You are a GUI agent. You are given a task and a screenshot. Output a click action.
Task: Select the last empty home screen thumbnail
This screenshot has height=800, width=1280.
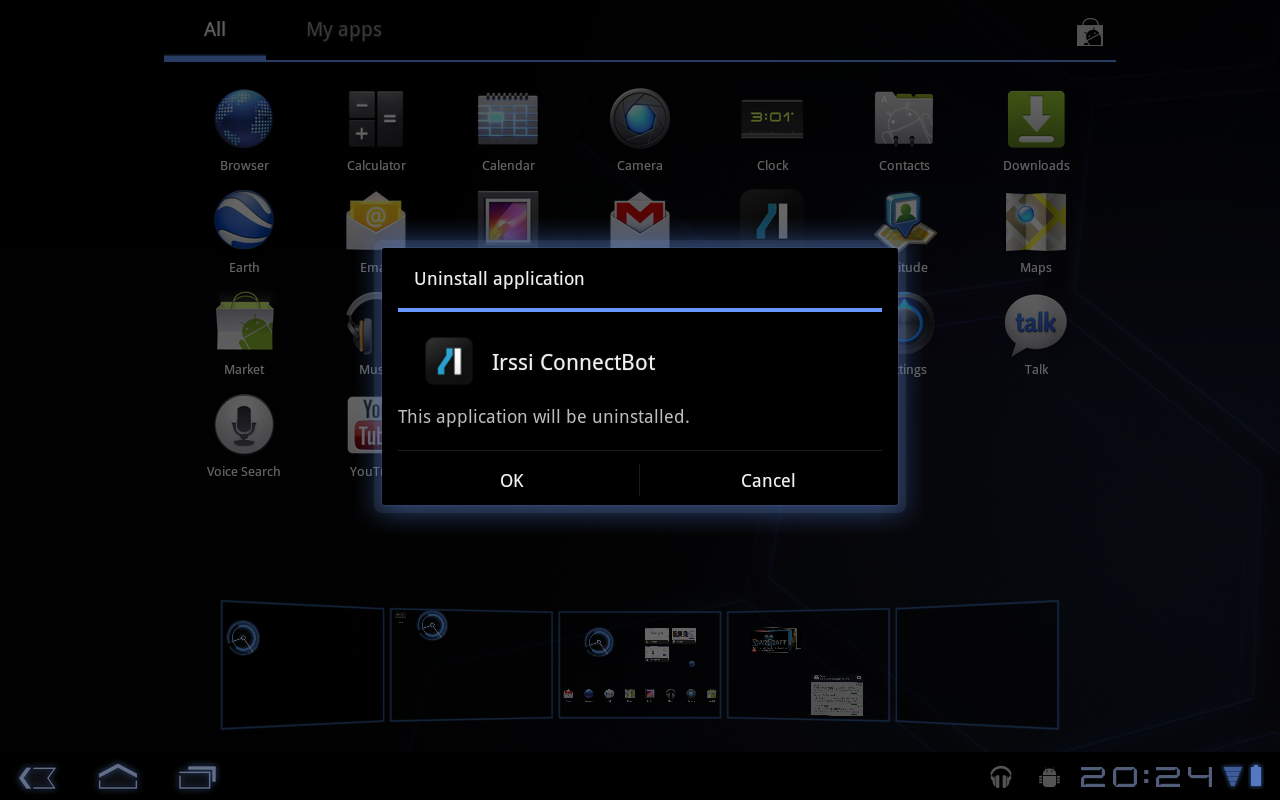[x=977, y=663]
